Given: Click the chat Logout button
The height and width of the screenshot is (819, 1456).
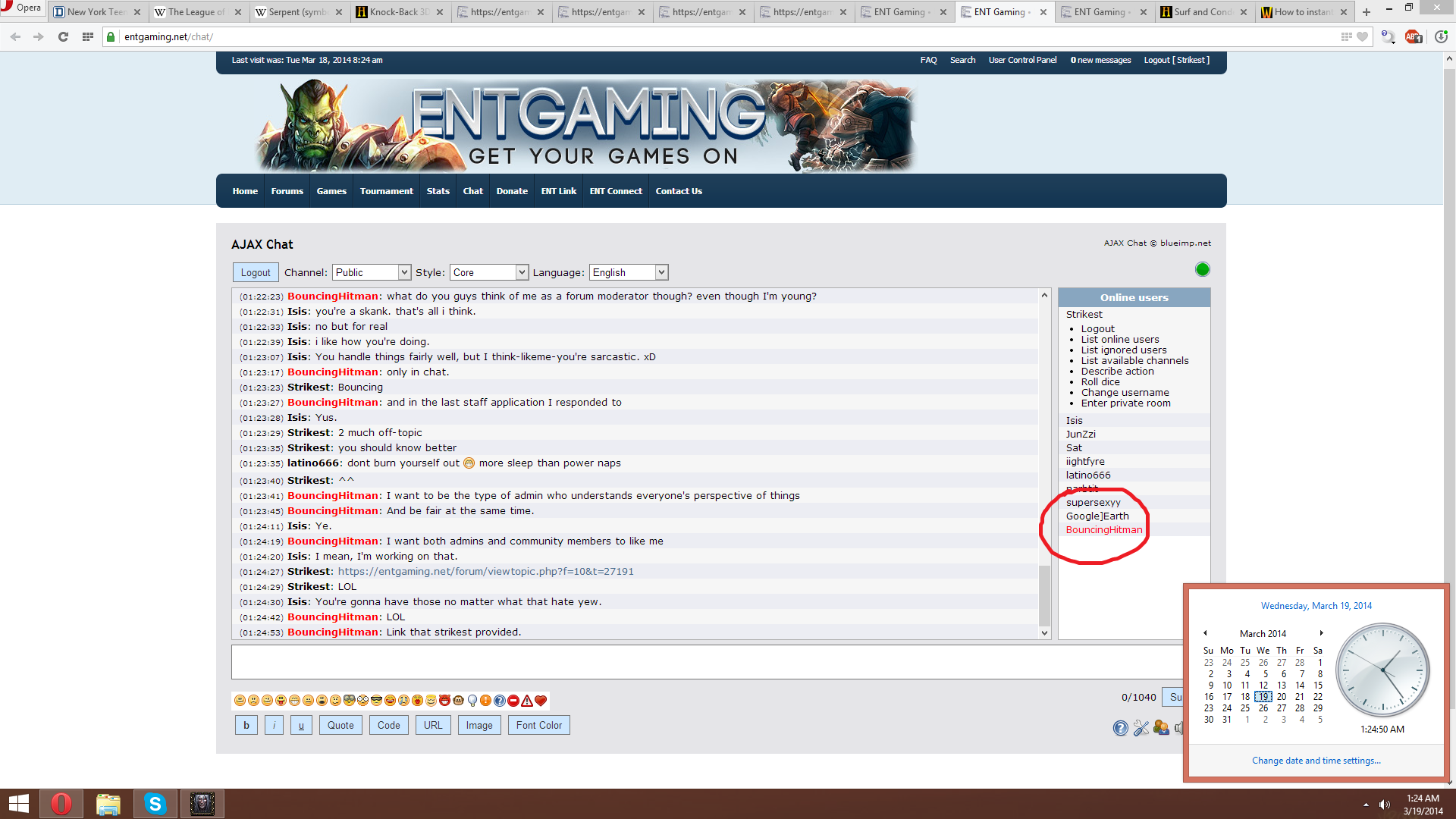Looking at the screenshot, I should tap(256, 272).
